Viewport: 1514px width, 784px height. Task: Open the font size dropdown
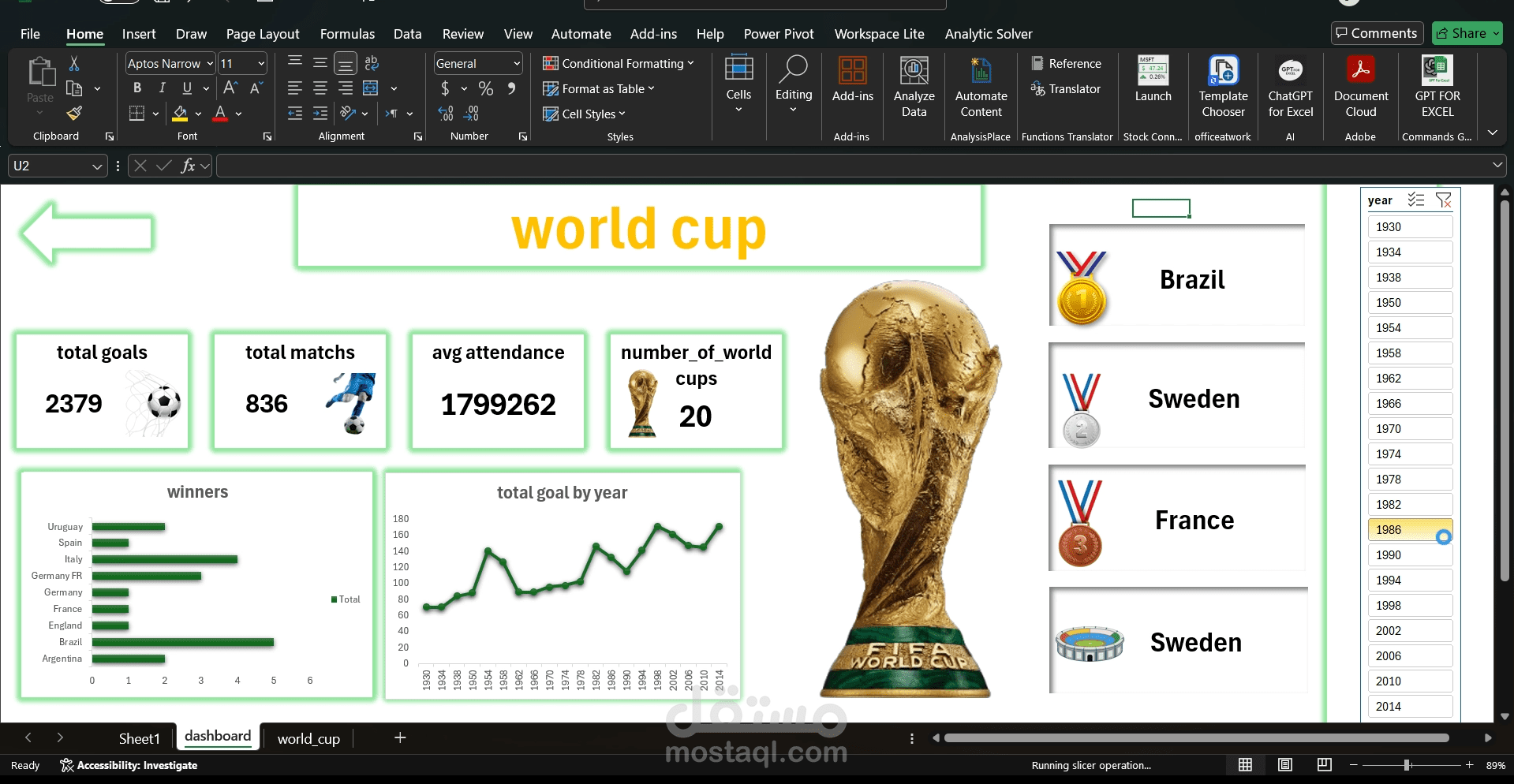261,63
